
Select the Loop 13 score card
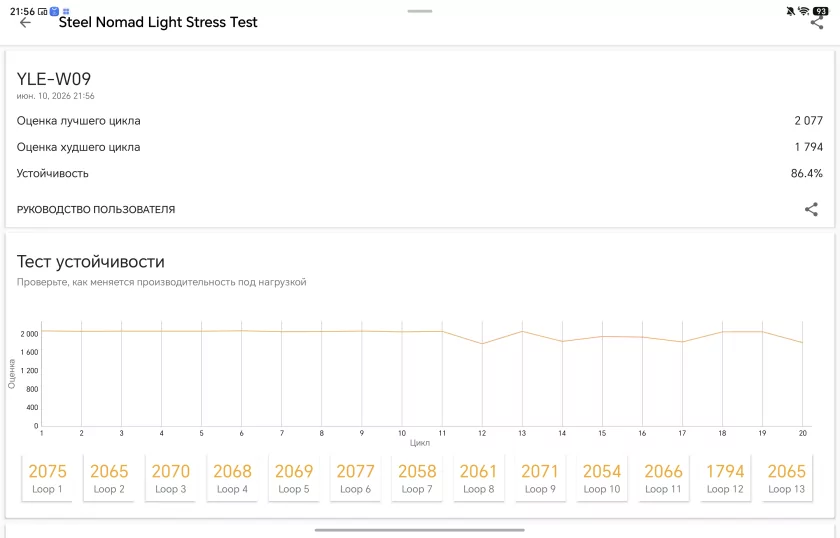pyautogui.click(x=786, y=478)
